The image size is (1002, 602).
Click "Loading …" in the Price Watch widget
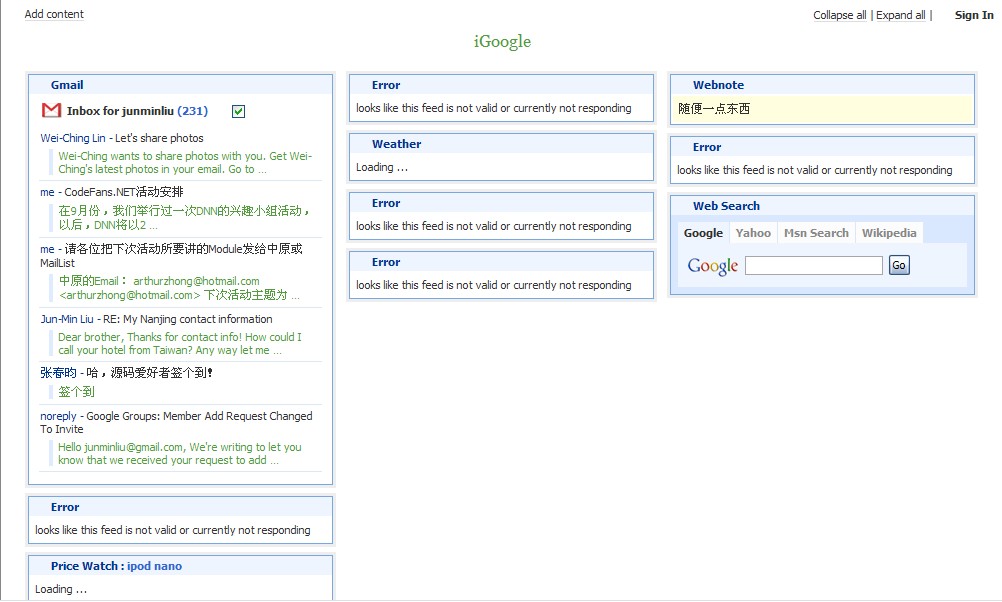61,589
